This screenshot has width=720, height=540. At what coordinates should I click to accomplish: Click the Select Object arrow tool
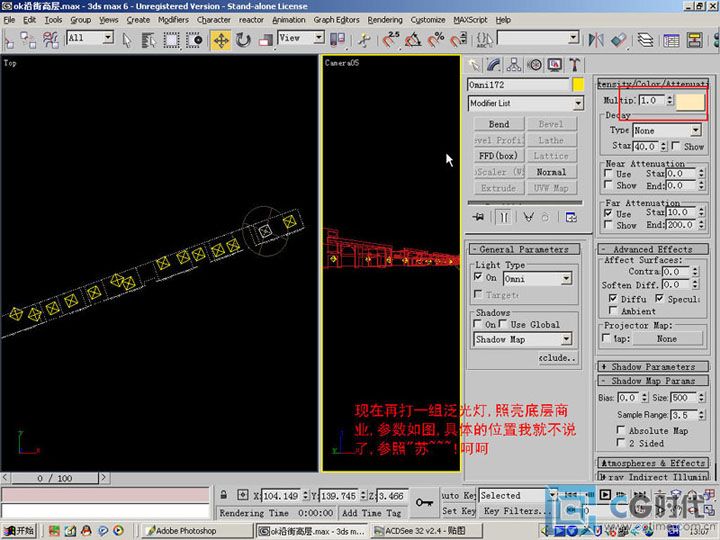tap(127, 40)
